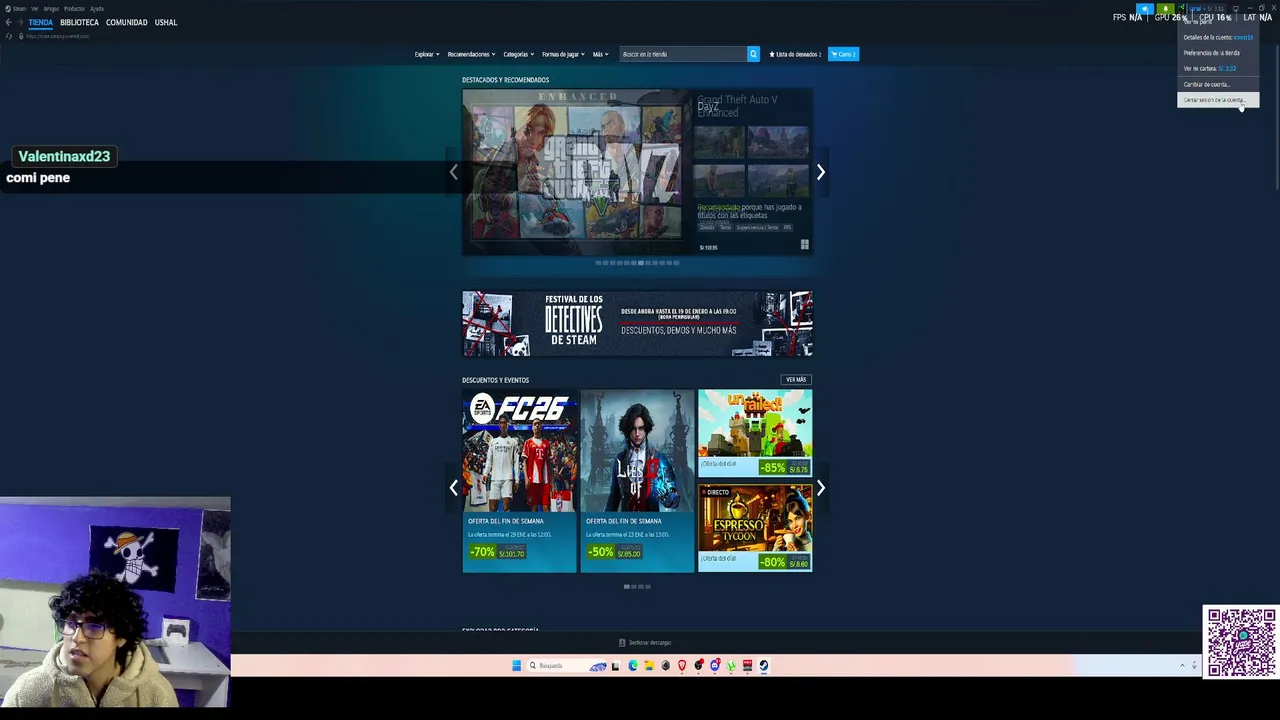Launch Microsoft Edge from the taskbar
This screenshot has width=1280, height=720.
click(x=632, y=666)
